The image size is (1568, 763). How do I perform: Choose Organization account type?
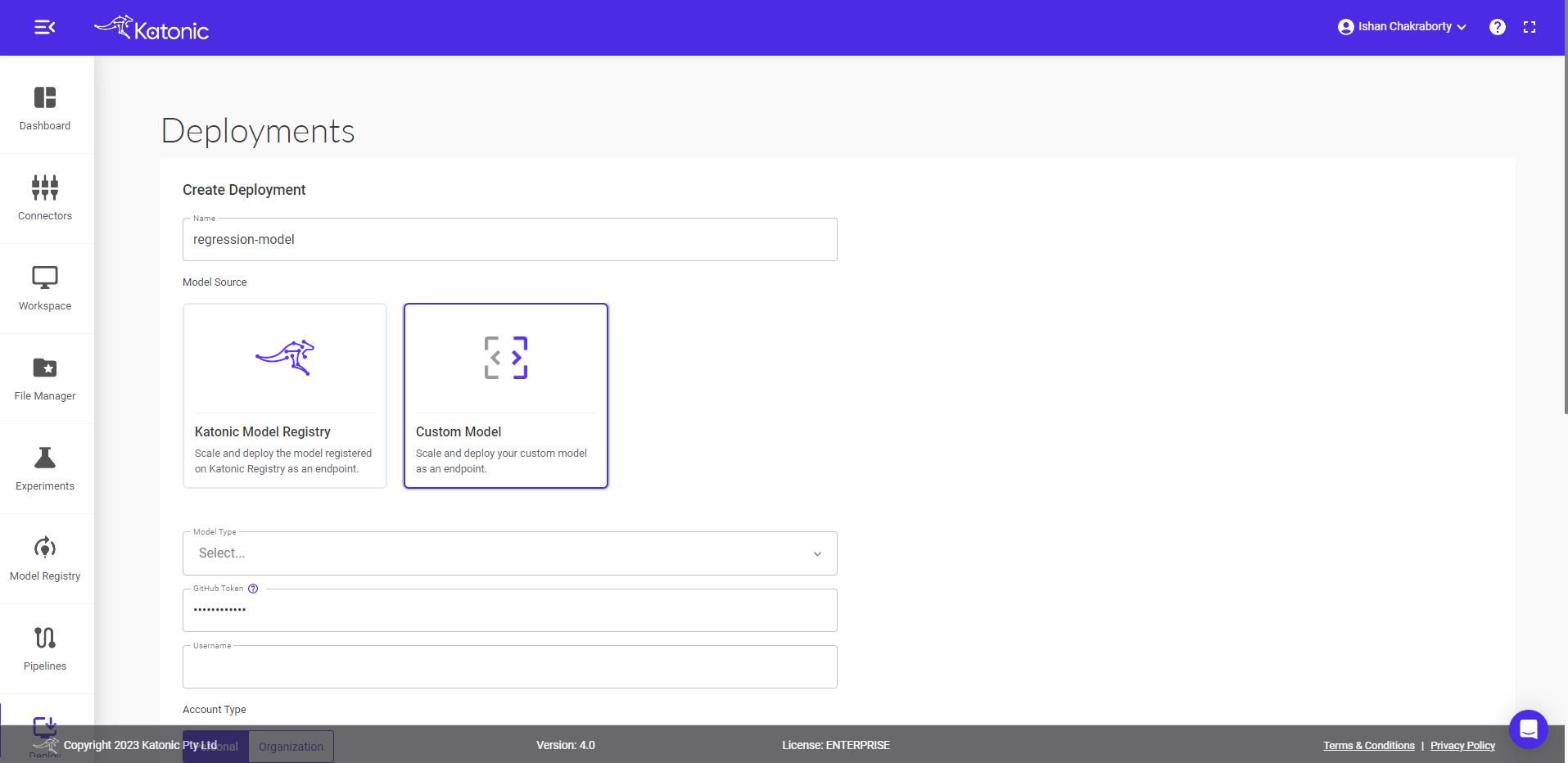pos(291,747)
